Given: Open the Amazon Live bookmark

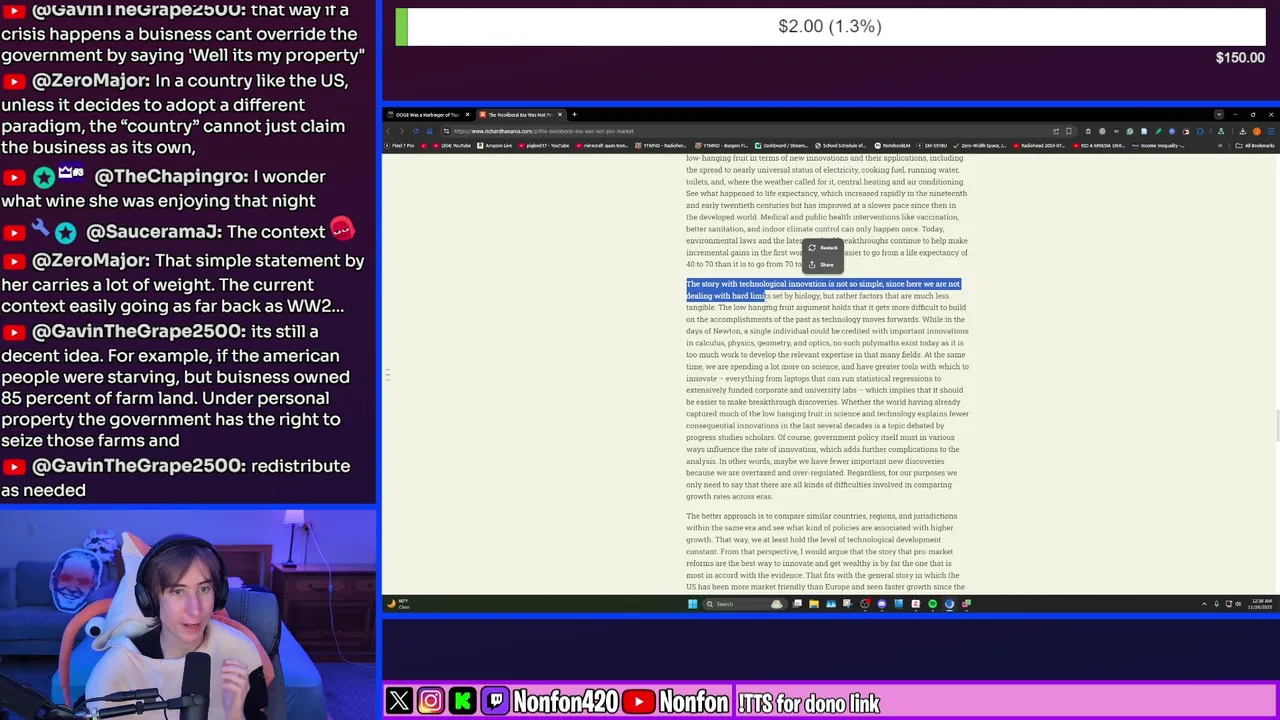Looking at the screenshot, I should coord(495,146).
